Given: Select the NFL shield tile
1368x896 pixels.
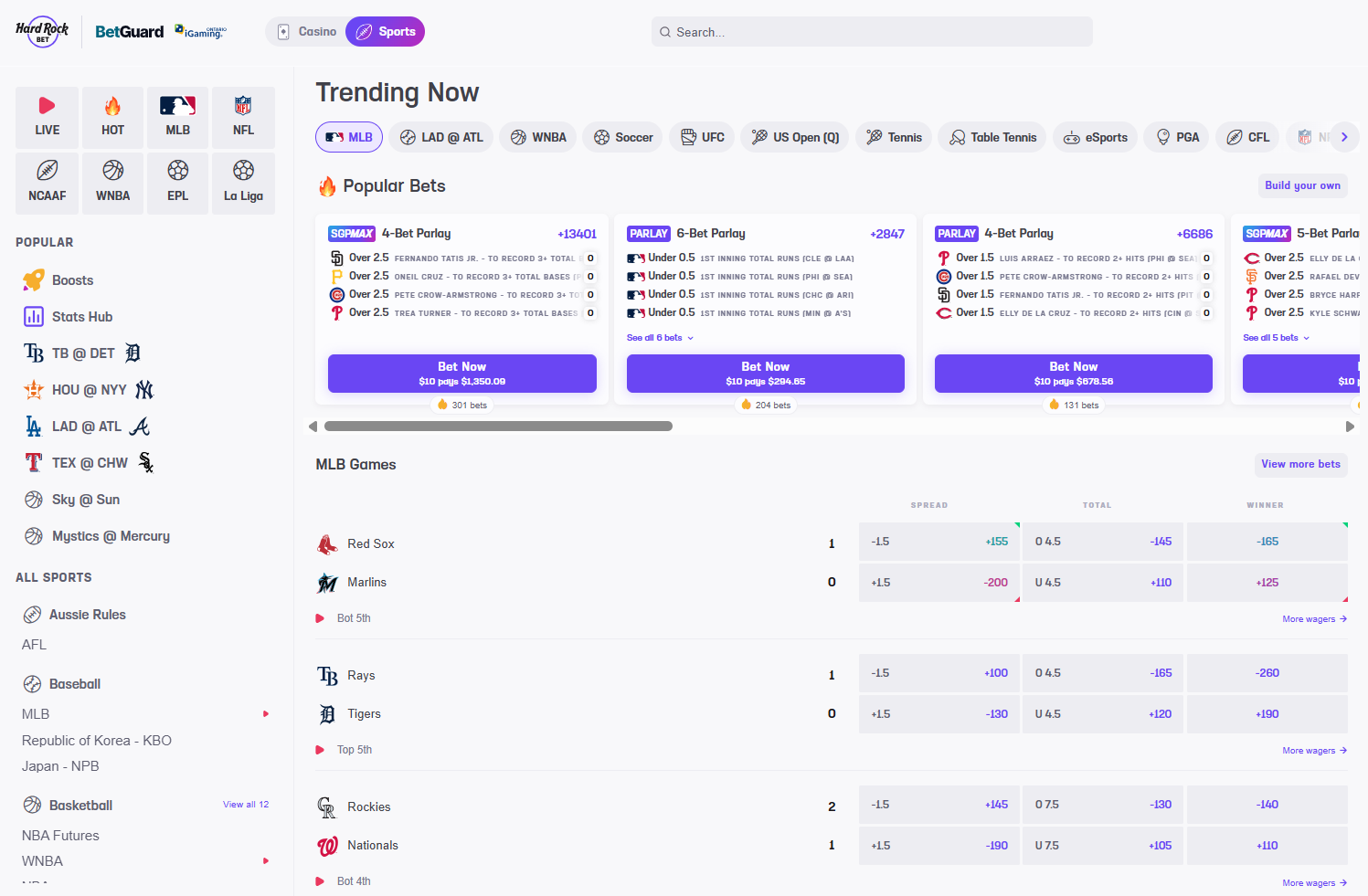Looking at the screenshot, I should tap(243, 117).
